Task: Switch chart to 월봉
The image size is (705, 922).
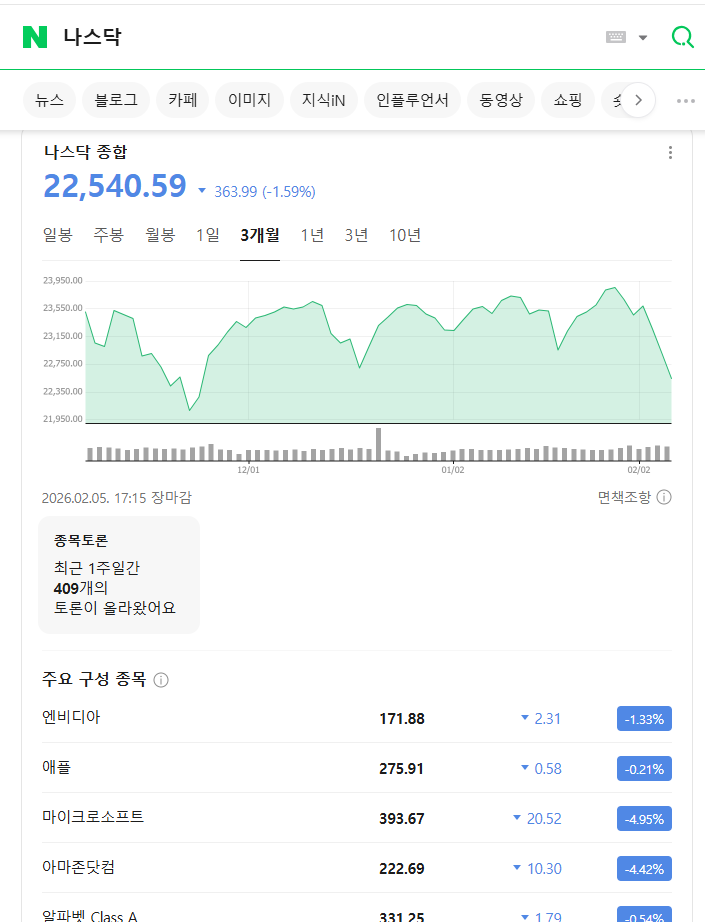Action: [x=161, y=235]
